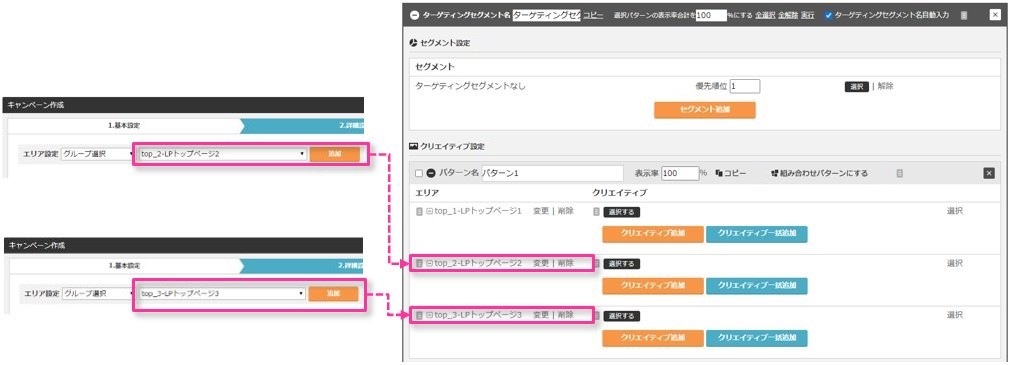Click 全選択 link in header
The image size is (1011, 365).
point(765,15)
